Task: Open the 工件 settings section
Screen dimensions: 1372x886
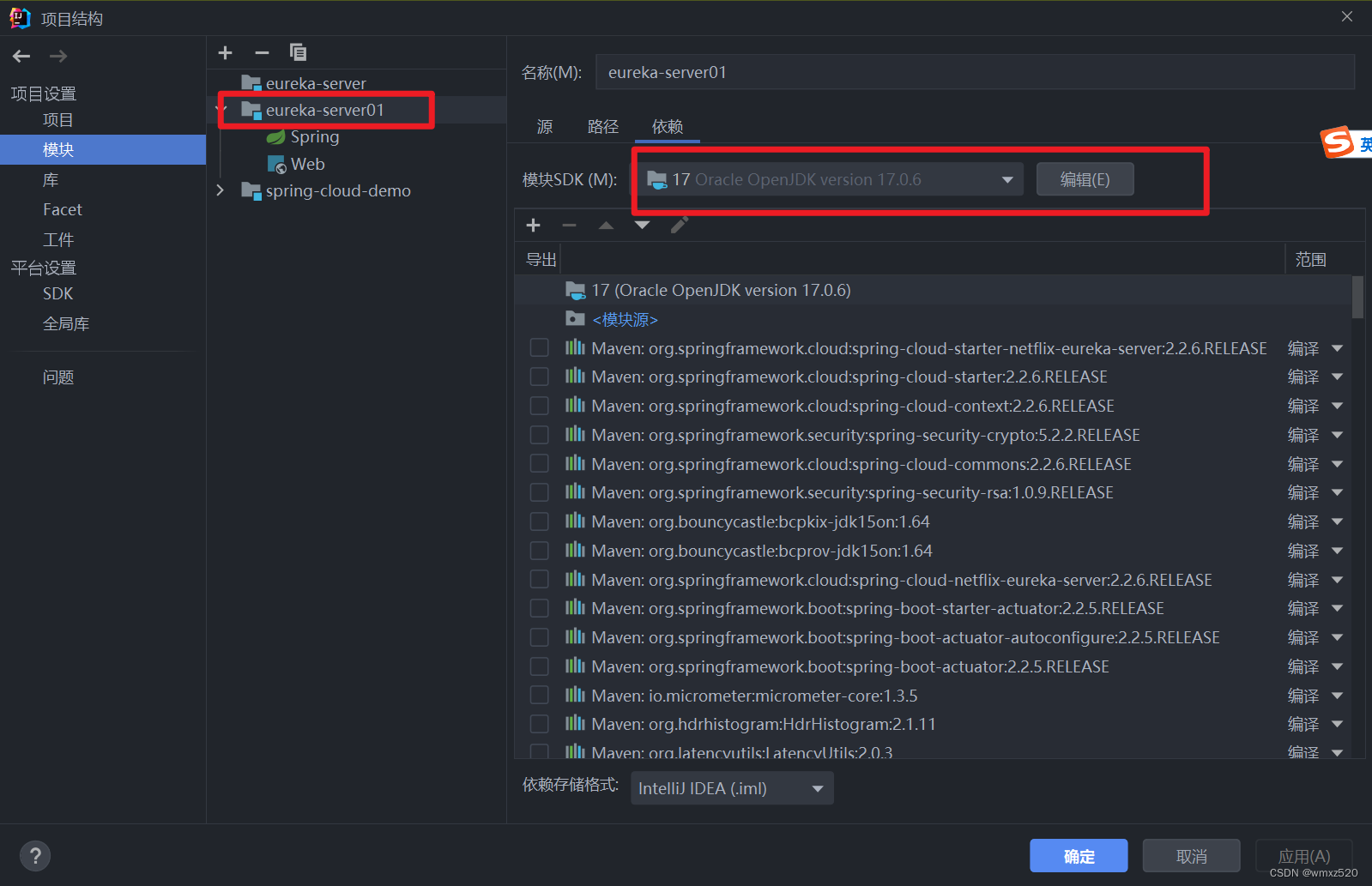Action: coord(58,239)
